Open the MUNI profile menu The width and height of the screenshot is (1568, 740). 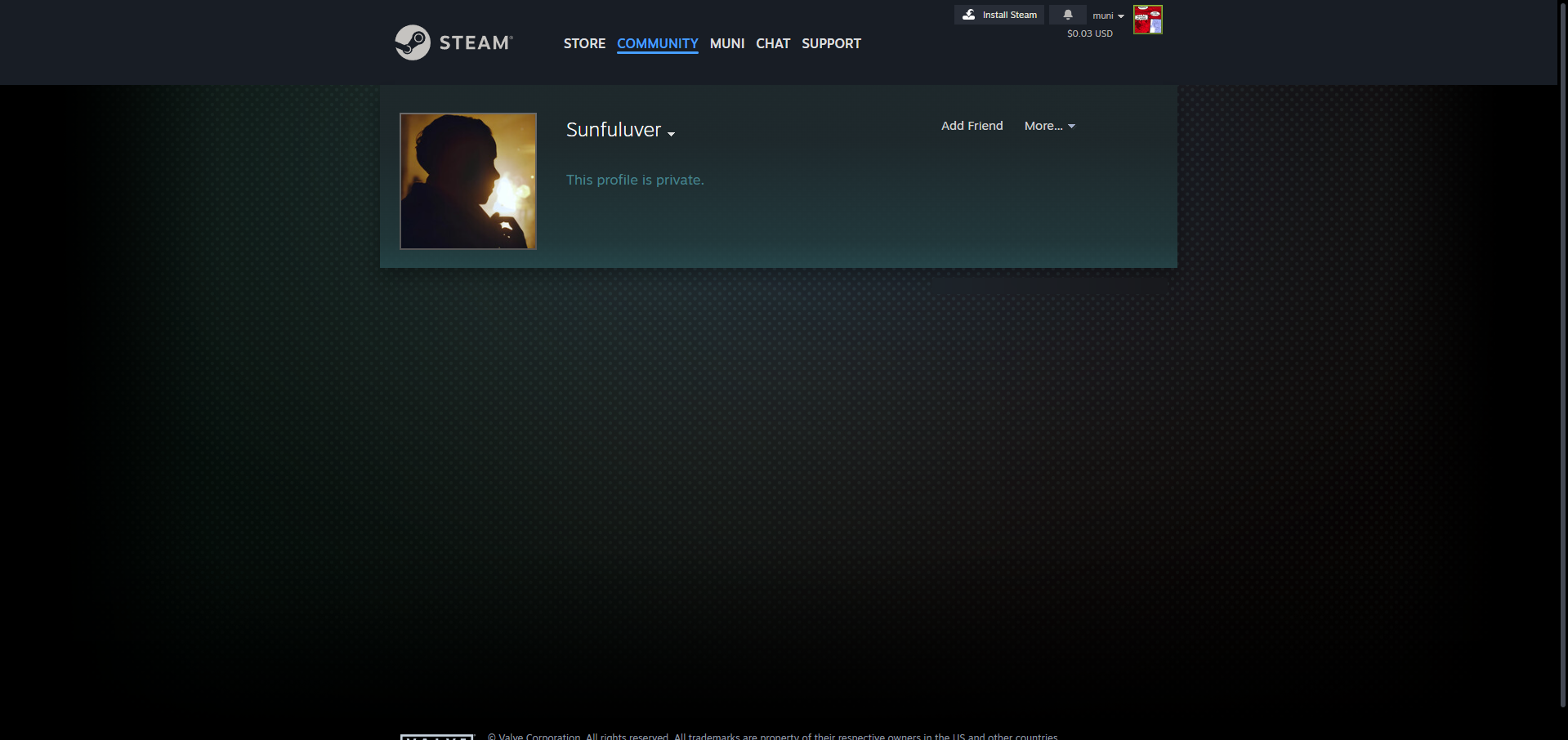727,43
